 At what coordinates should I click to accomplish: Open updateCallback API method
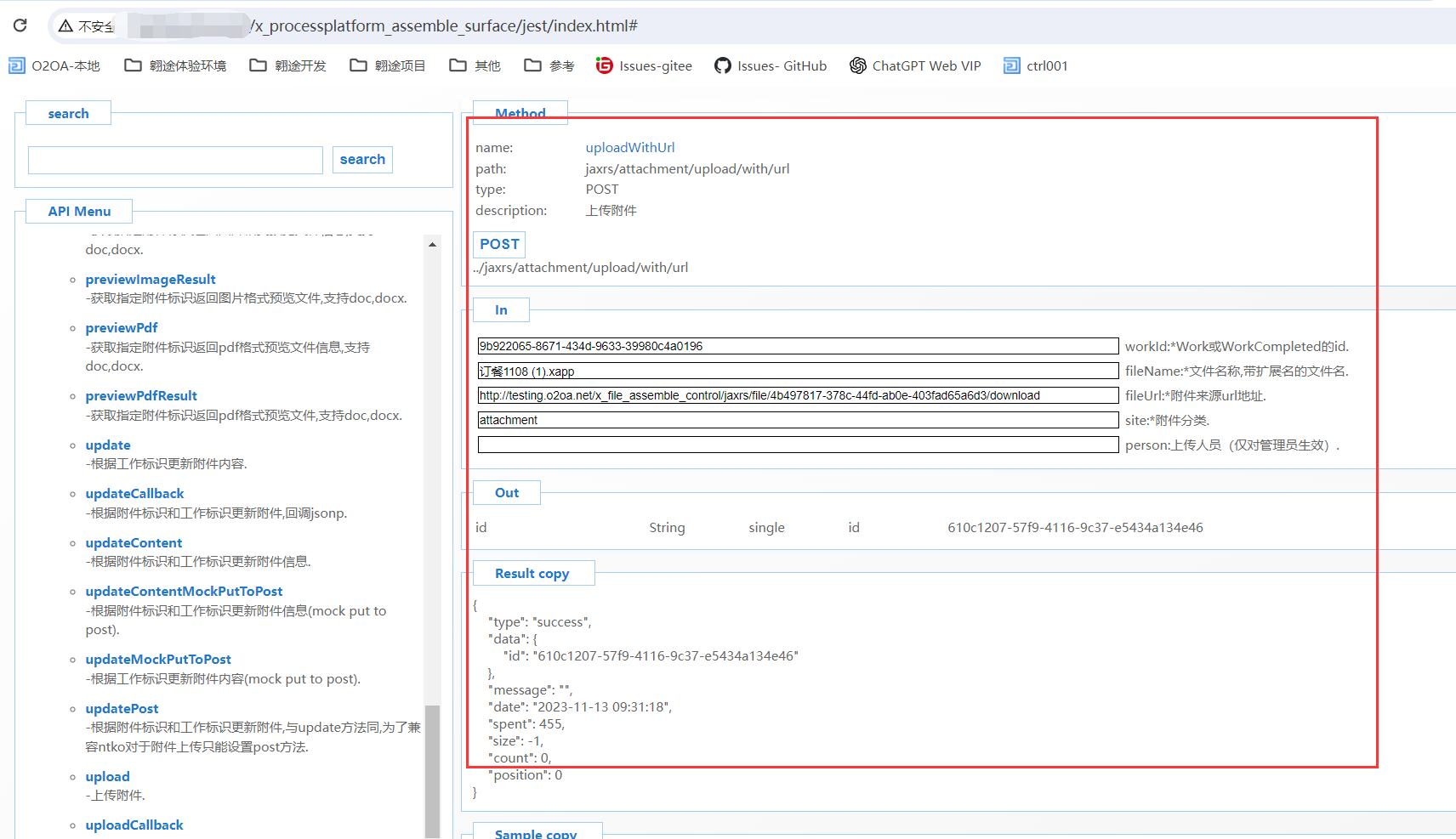pos(134,494)
